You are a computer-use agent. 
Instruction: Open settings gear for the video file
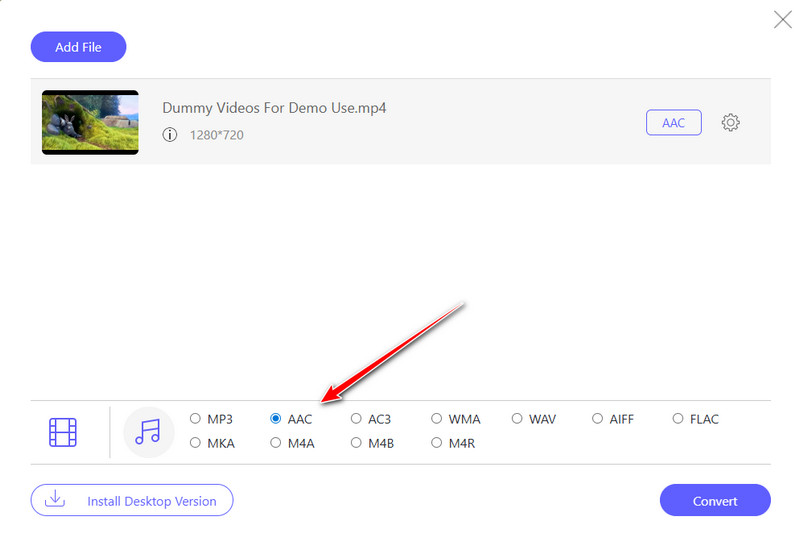coord(731,123)
